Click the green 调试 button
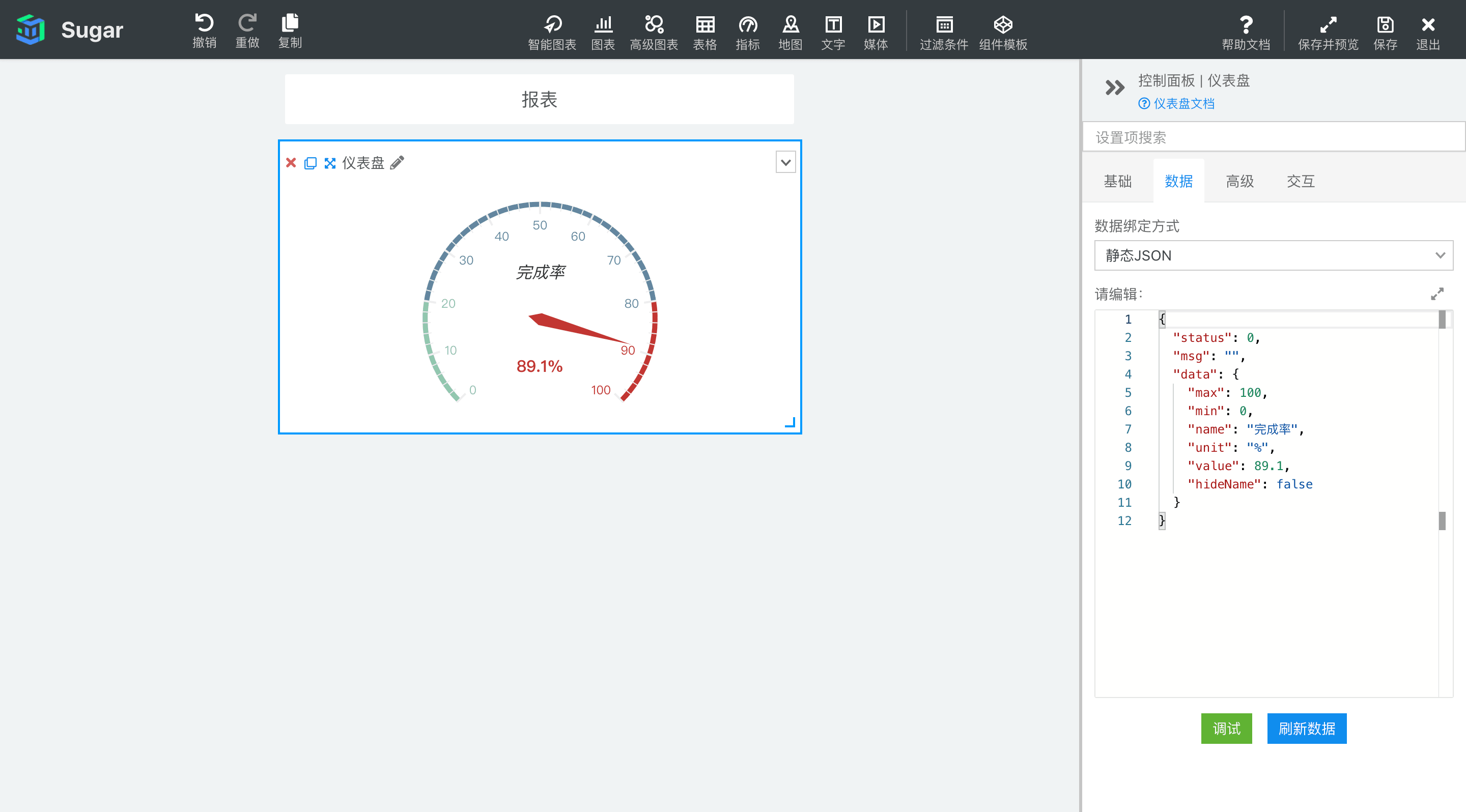 pos(1226,729)
